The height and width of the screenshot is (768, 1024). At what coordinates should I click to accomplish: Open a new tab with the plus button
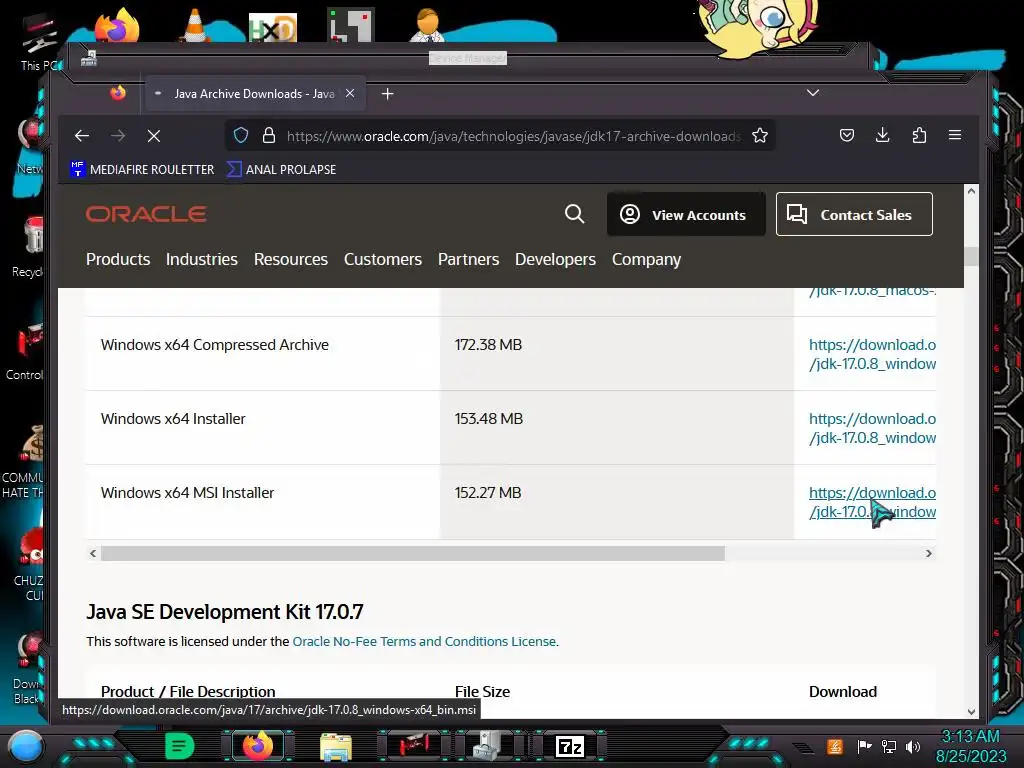point(387,94)
